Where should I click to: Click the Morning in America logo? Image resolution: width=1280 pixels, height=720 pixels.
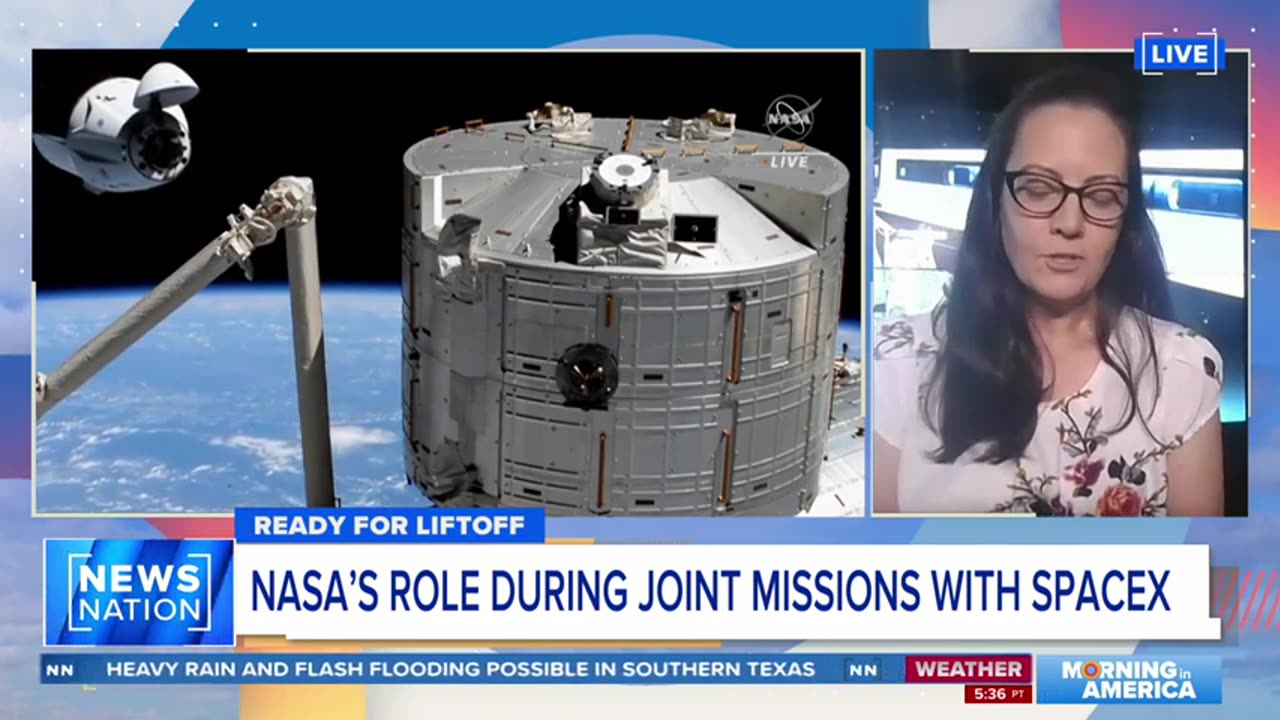pyautogui.click(x=1129, y=680)
